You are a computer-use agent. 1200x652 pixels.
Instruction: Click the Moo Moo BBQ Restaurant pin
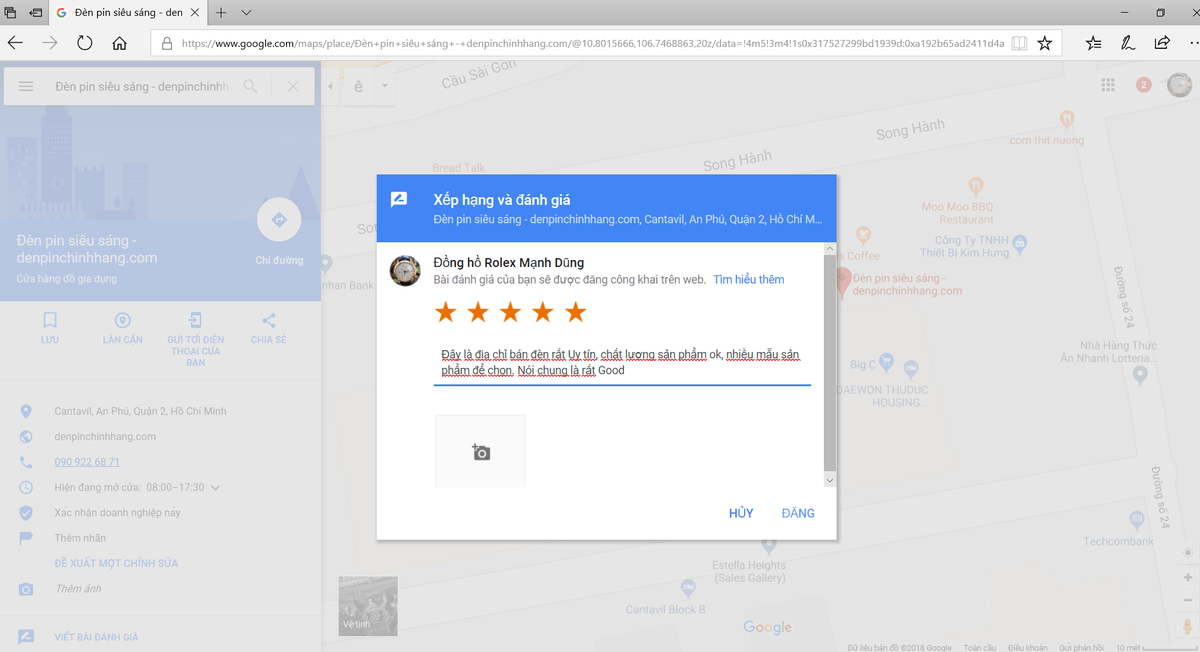point(976,186)
